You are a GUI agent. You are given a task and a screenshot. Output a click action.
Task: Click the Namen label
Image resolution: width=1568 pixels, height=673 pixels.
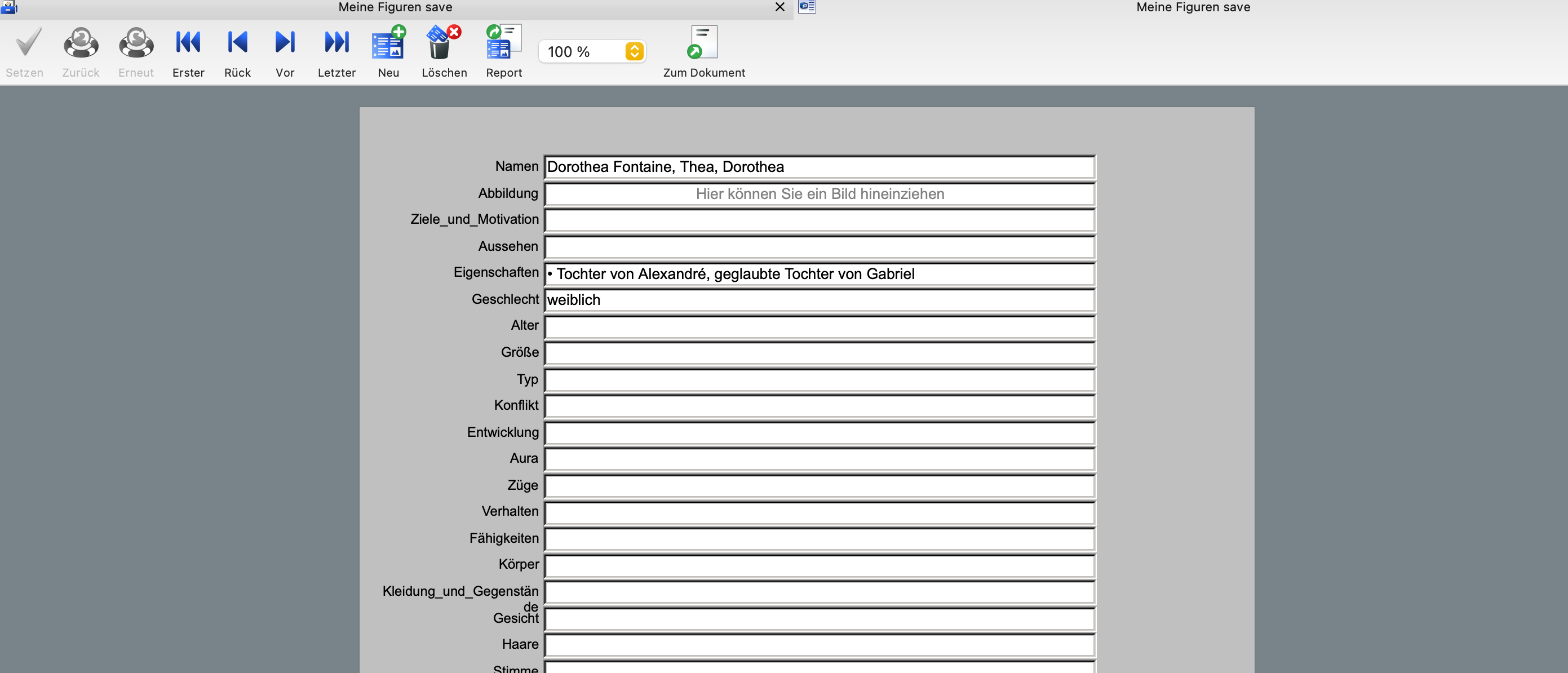point(516,166)
